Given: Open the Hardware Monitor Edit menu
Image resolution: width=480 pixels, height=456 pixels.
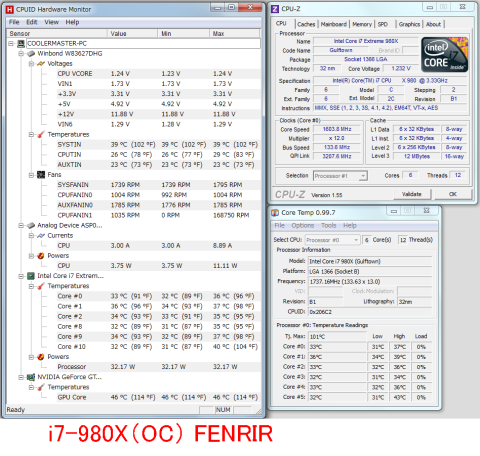Looking at the screenshot, I should [32, 22].
